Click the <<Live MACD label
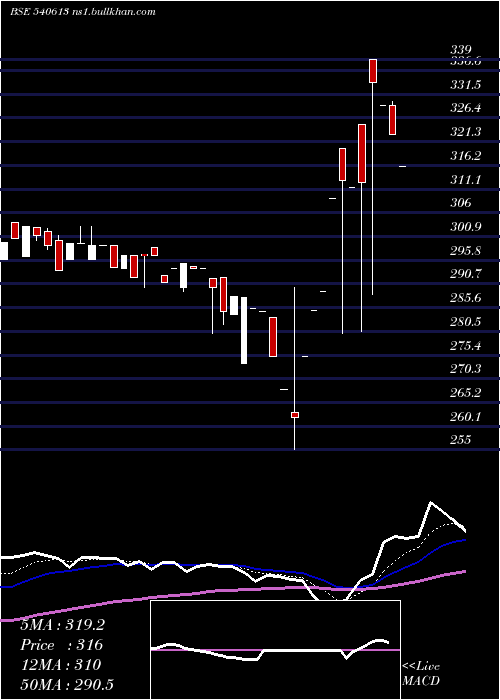This screenshot has width=500, height=700. pos(421,673)
